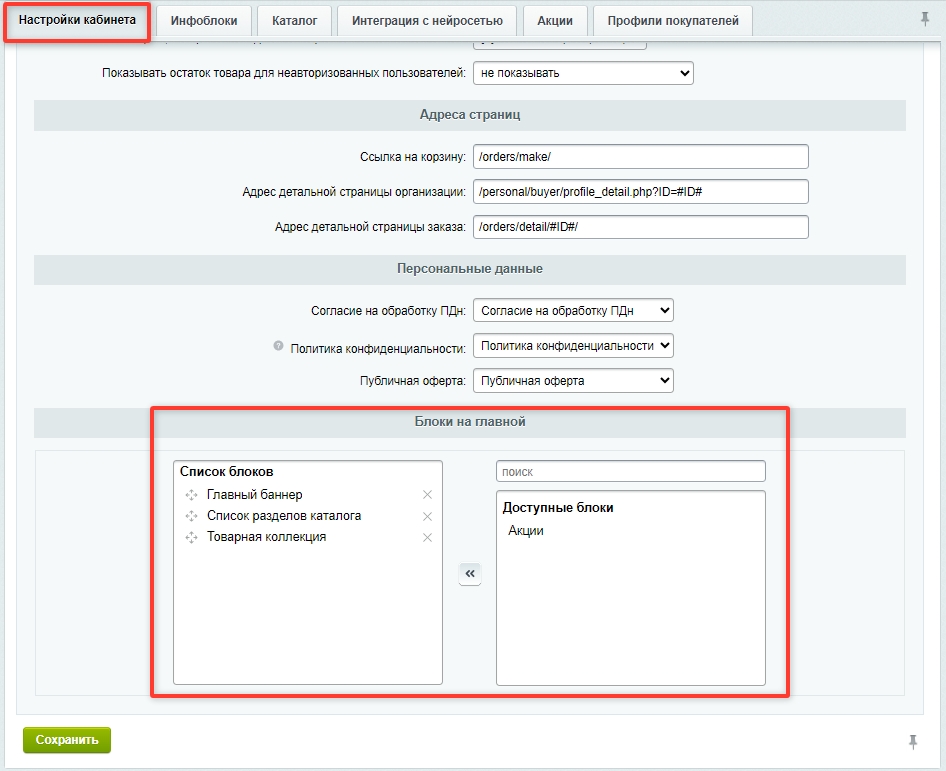Select Главный баннер in Список блоков
This screenshot has height=771, width=946.
coord(255,495)
